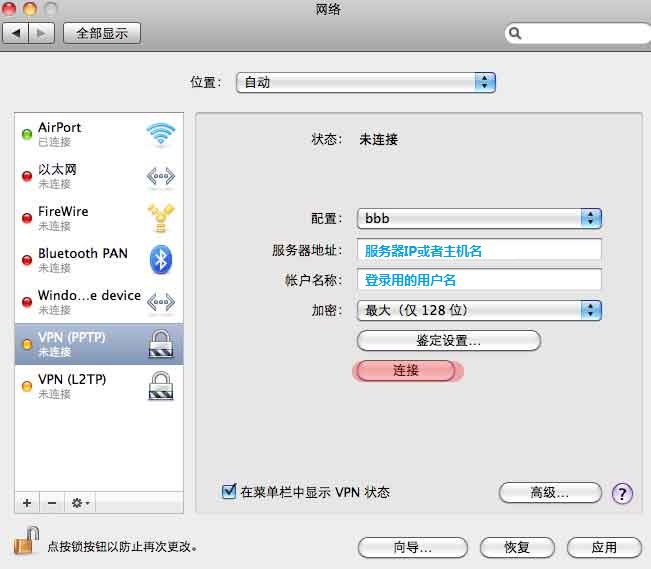
Task: Click the 点按锁按钮以防止再次更改 text
Action: coord(122,547)
